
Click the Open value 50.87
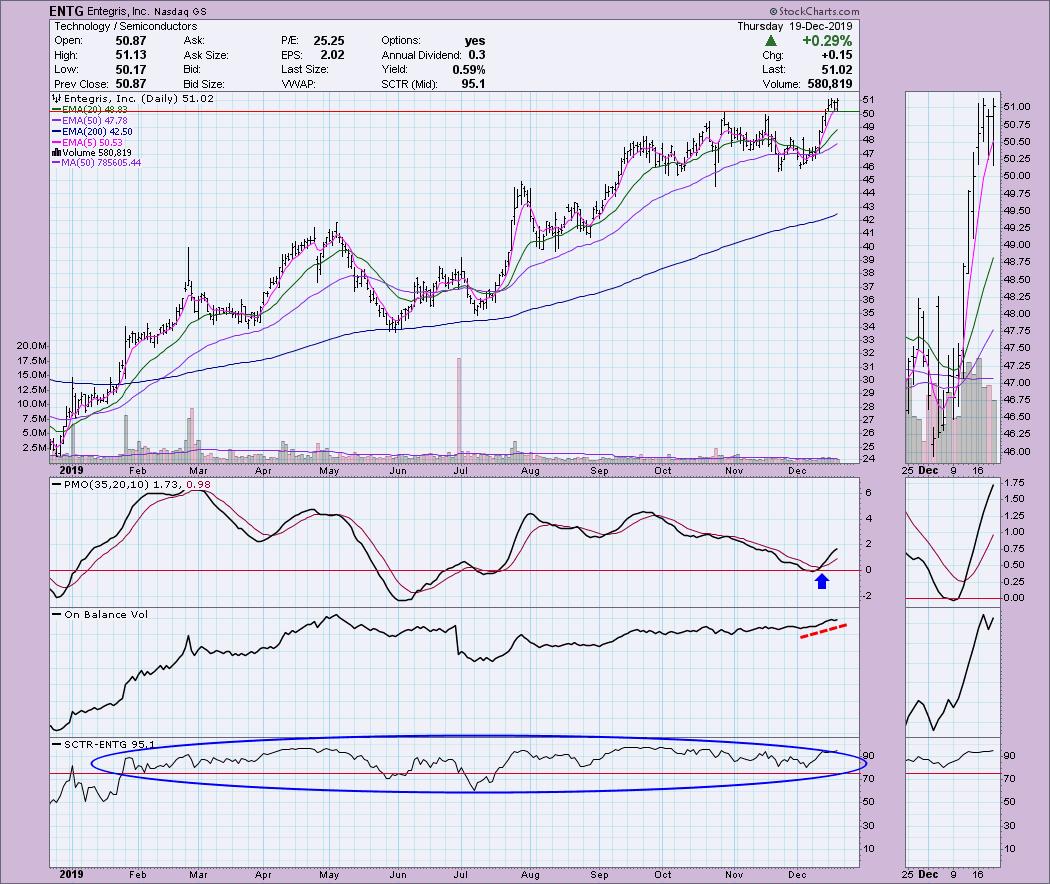pos(131,41)
